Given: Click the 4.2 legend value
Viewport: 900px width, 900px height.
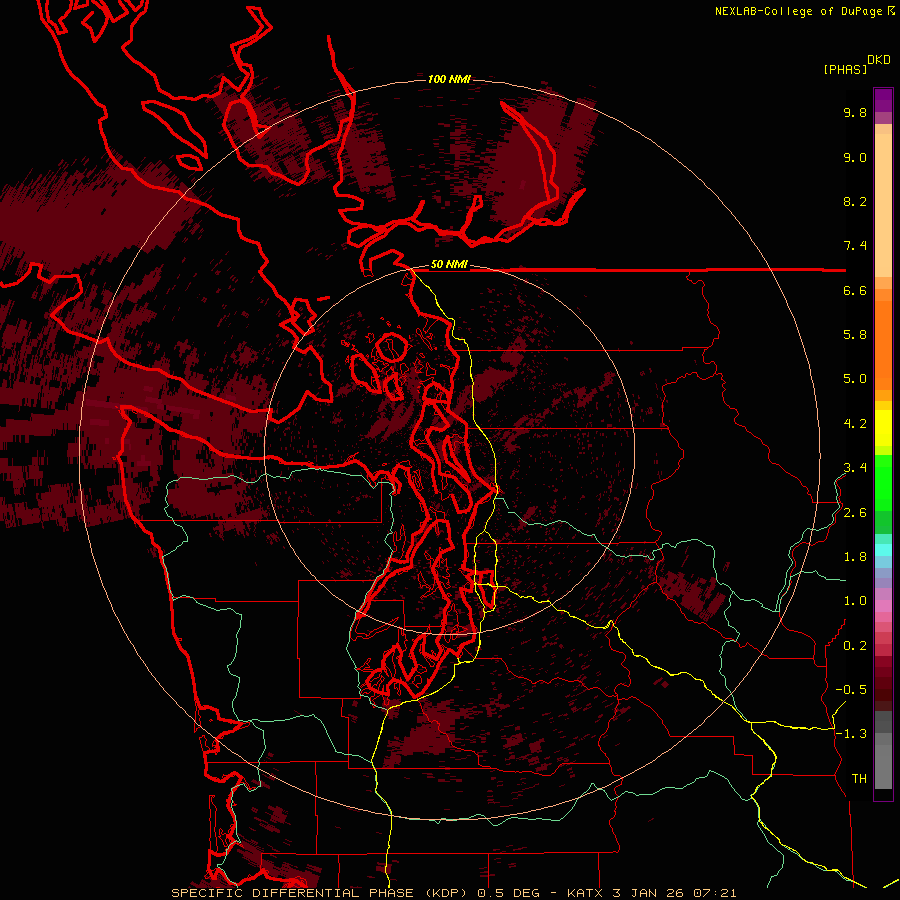Looking at the screenshot, I should click(x=855, y=424).
